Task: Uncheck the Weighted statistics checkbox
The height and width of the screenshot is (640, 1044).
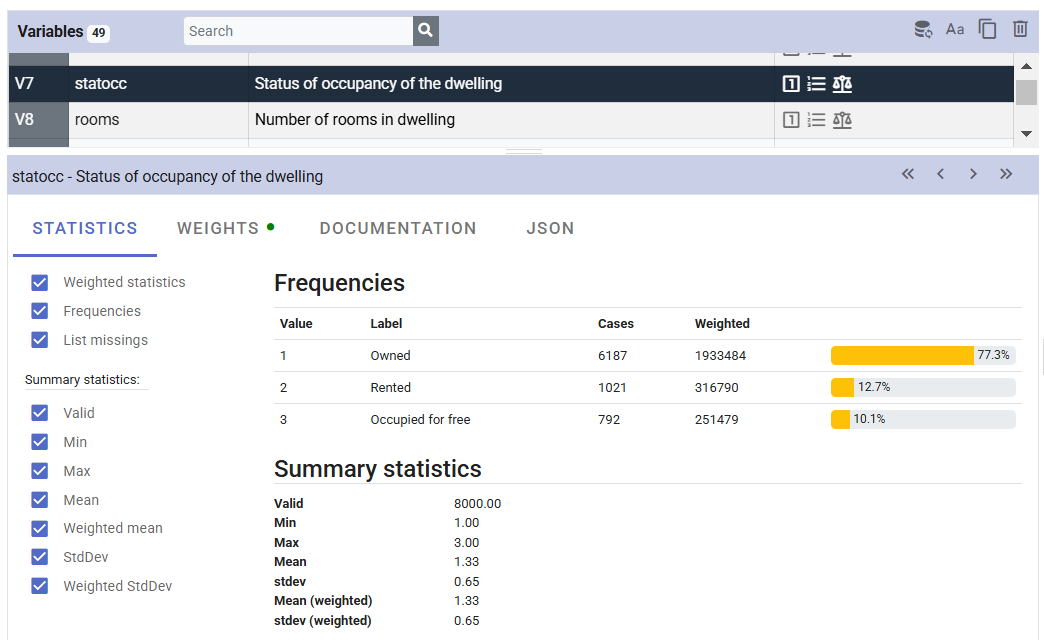Action: point(40,282)
